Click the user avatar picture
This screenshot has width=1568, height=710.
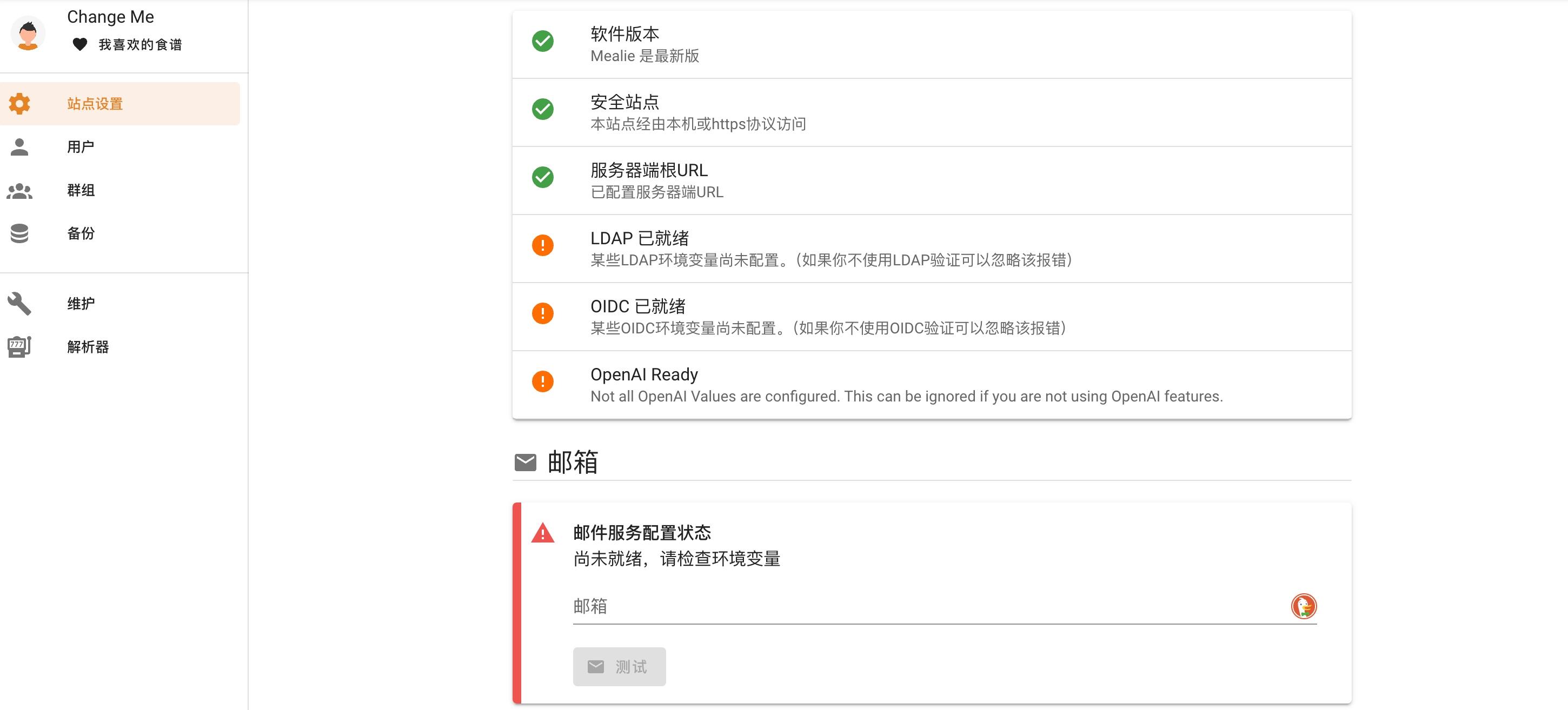(x=28, y=33)
